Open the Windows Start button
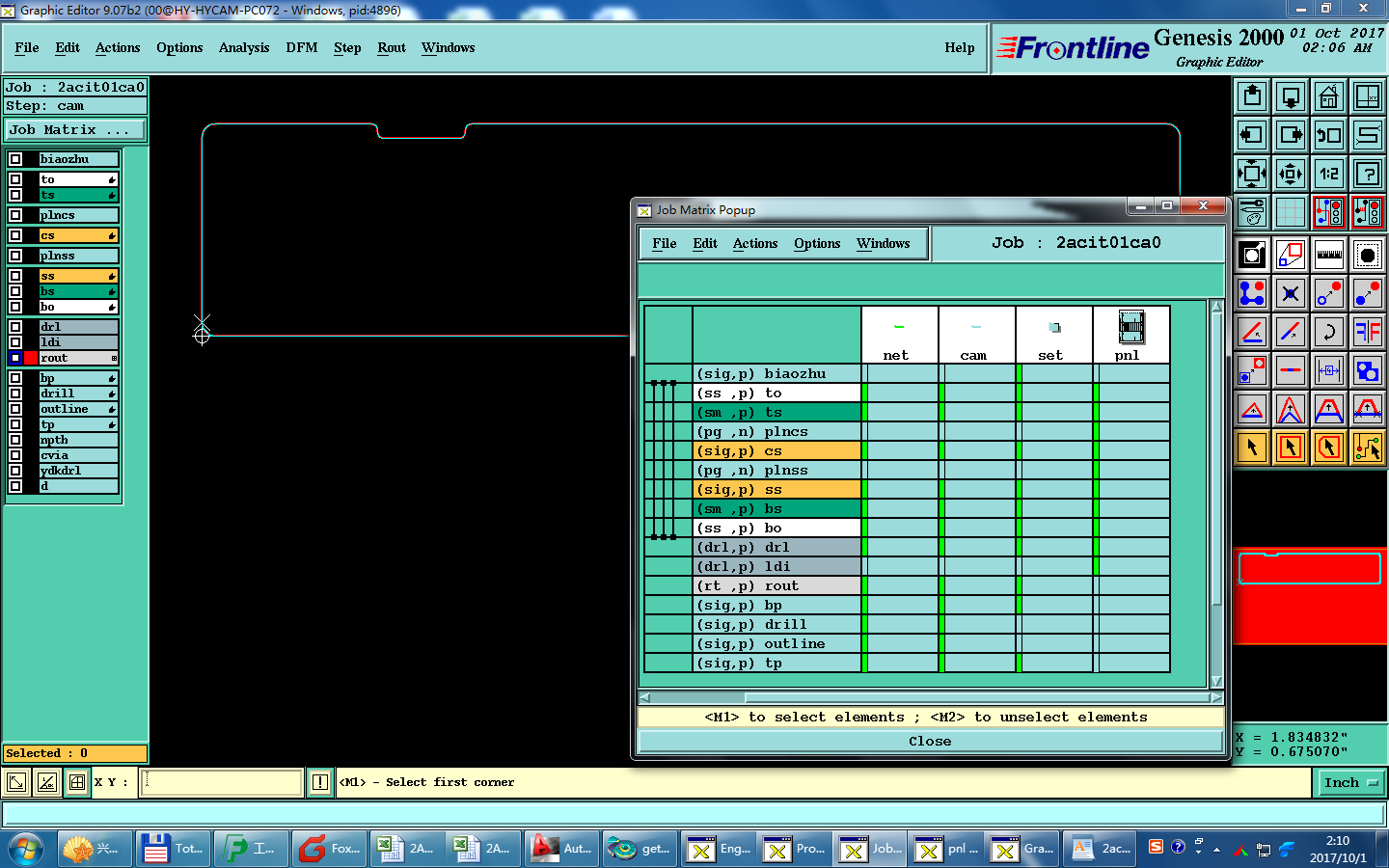Viewport: 1389px width, 868px height. coord(26,849)
